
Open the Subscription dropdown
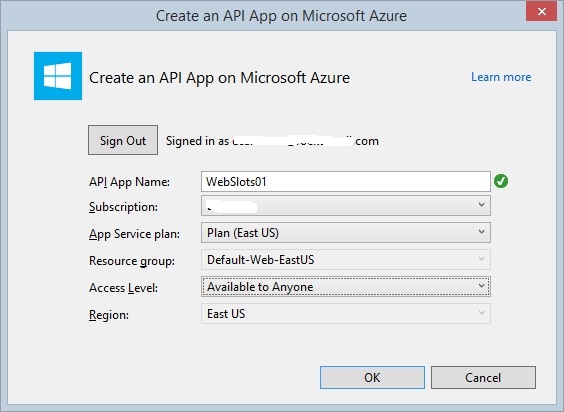click(346, 206)
